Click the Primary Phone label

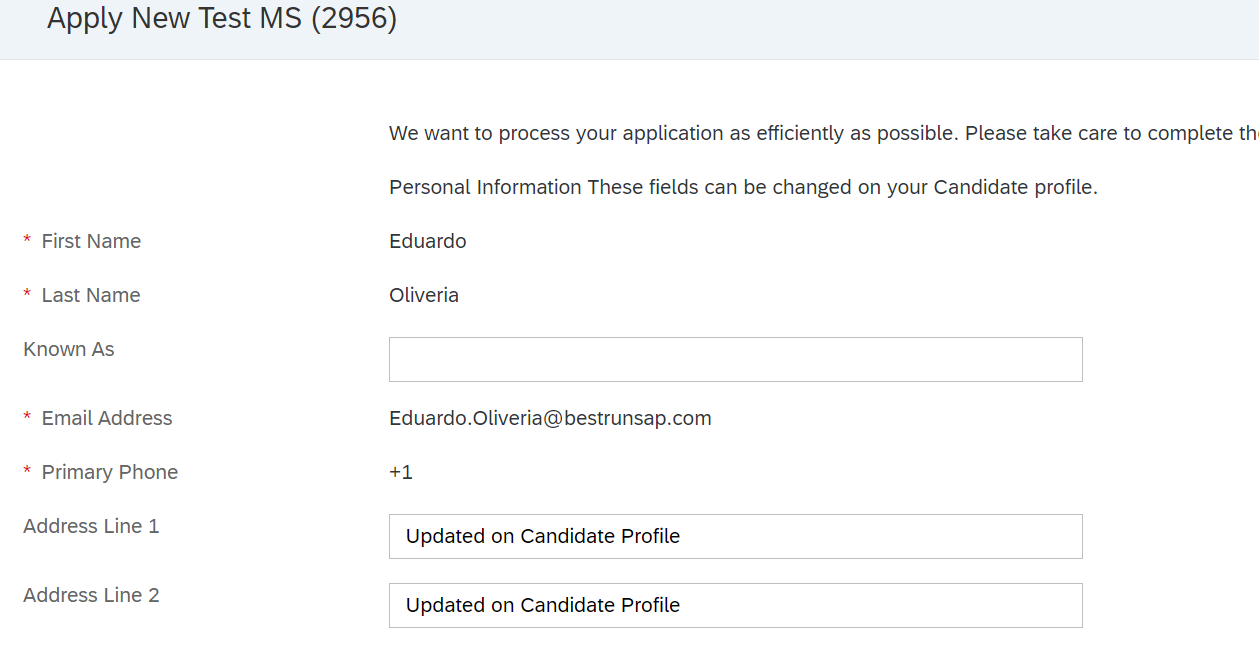click(110, 472)
